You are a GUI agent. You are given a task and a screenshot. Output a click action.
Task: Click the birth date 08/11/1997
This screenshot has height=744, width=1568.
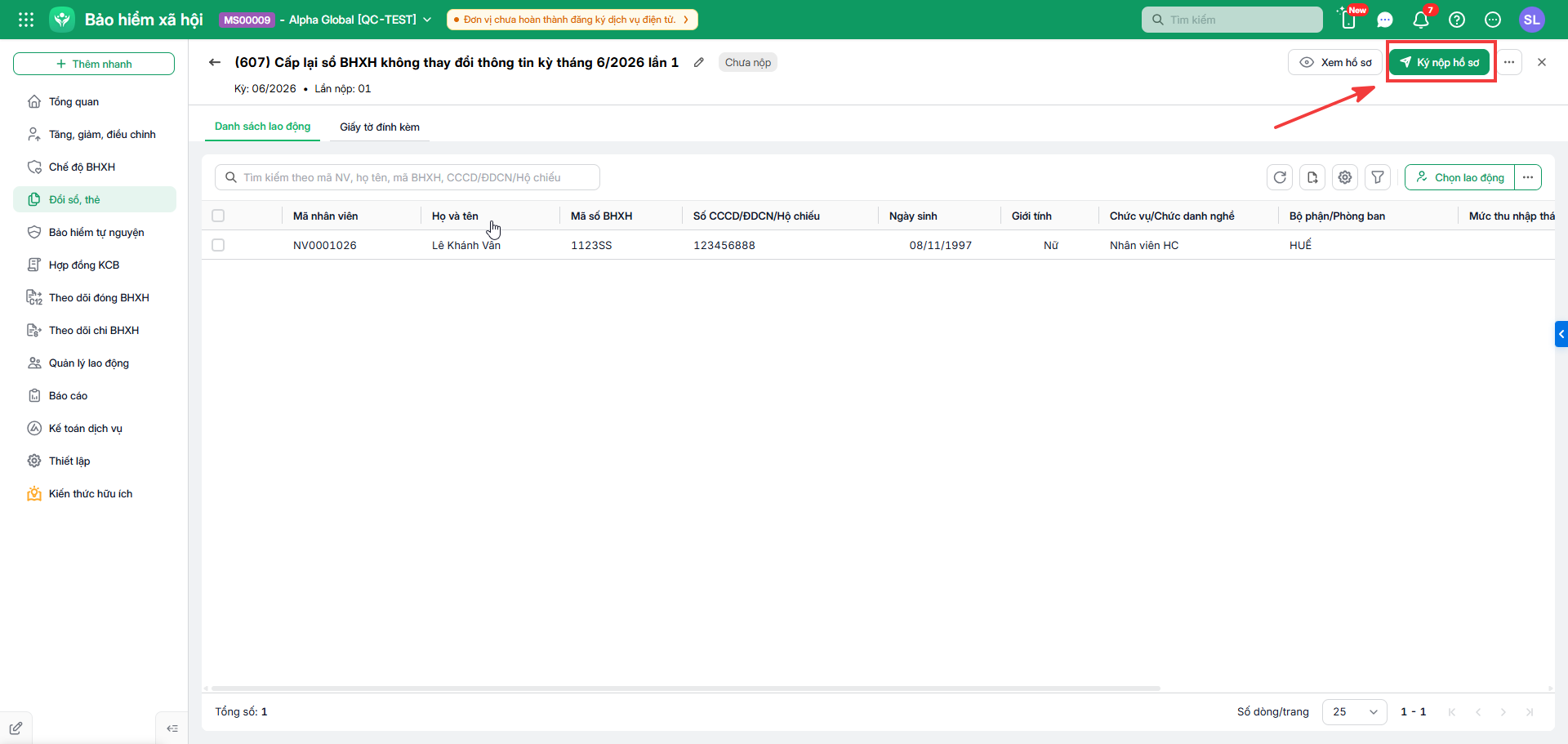[941, 245]
